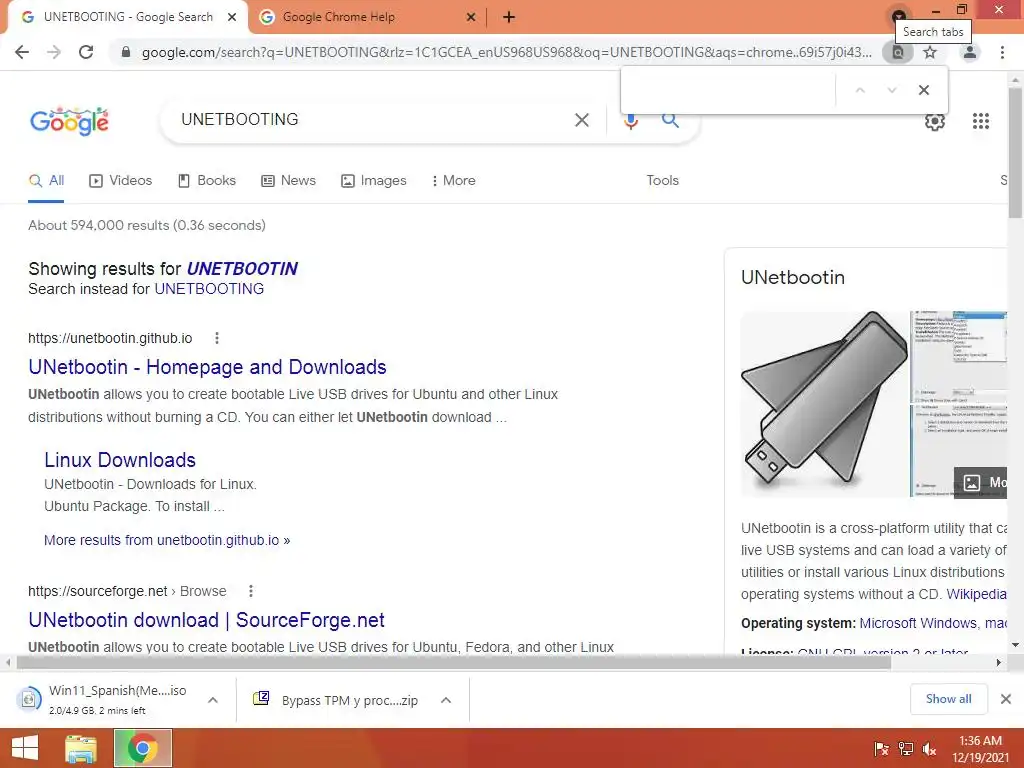The height and width of the screenshot is (768, 1024).
Task: Click the vertical page scrollbar thumb
Action: pyautogui.click(x=1016, y=152)
